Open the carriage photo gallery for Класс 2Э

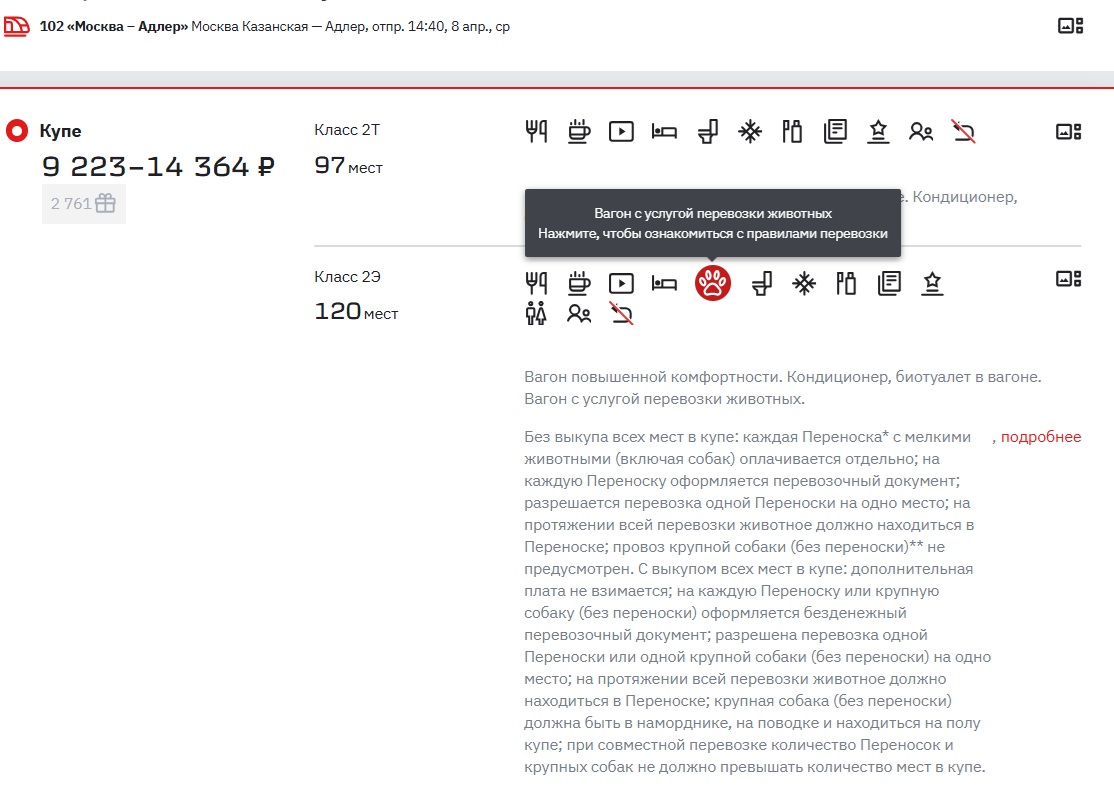[x=1069, y=279]
